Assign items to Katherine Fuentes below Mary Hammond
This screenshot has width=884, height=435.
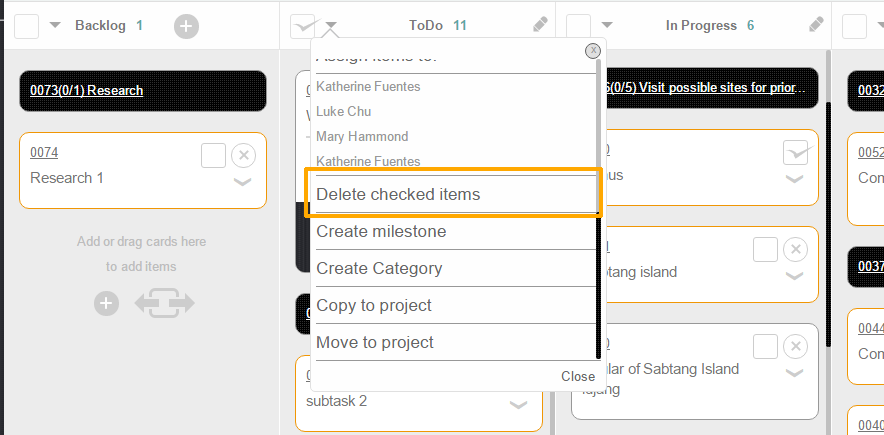[368, 161]
